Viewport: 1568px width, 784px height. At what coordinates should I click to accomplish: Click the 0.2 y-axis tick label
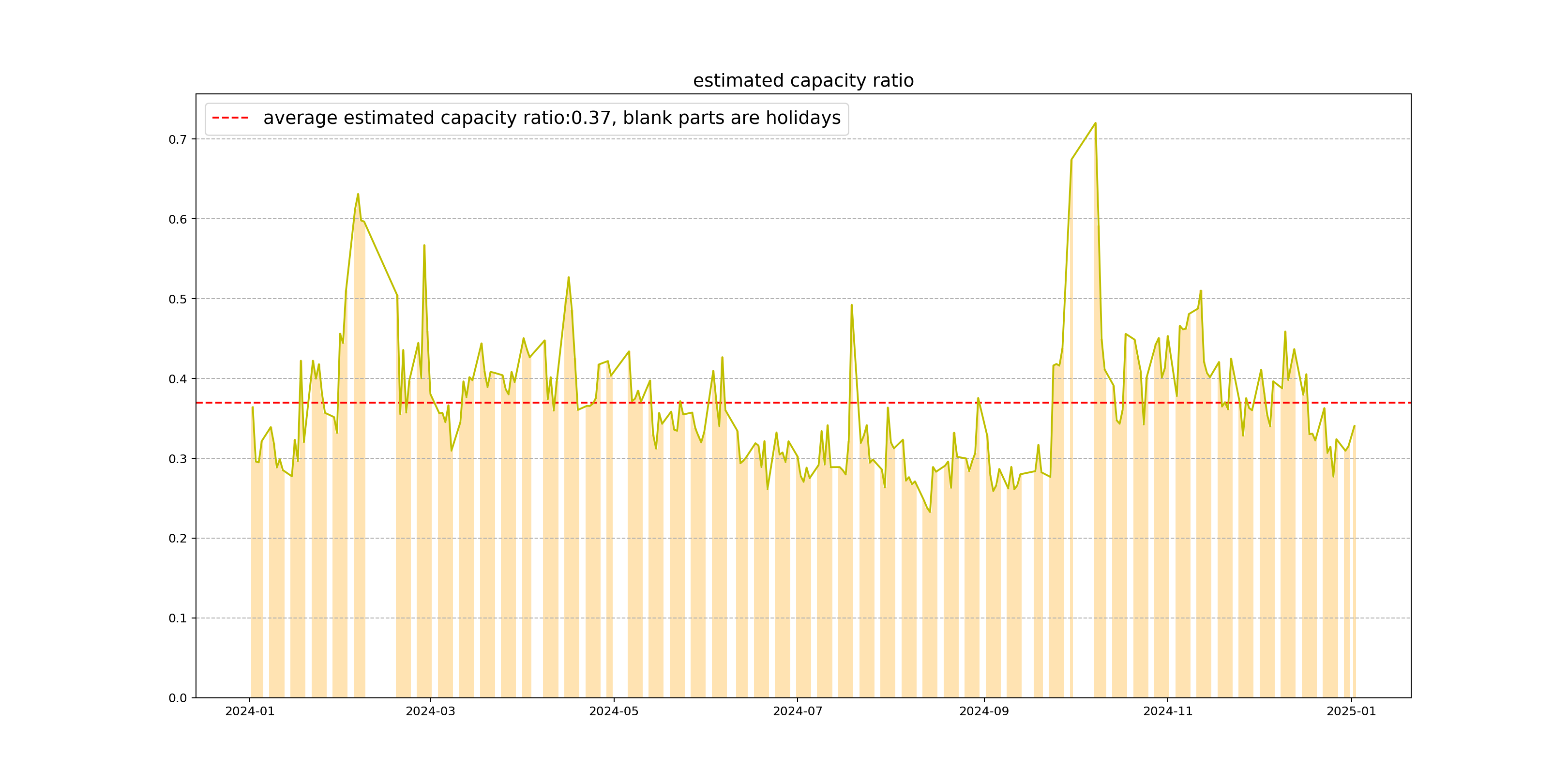click(178, 539)
